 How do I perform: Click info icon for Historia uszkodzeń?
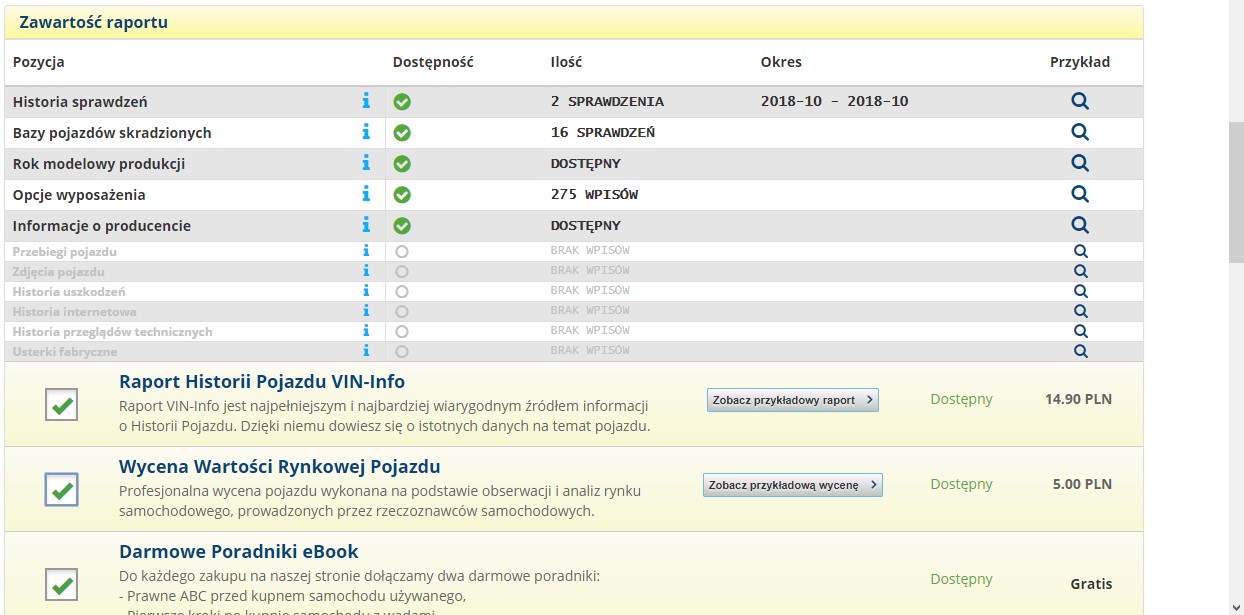click(366, 291)
